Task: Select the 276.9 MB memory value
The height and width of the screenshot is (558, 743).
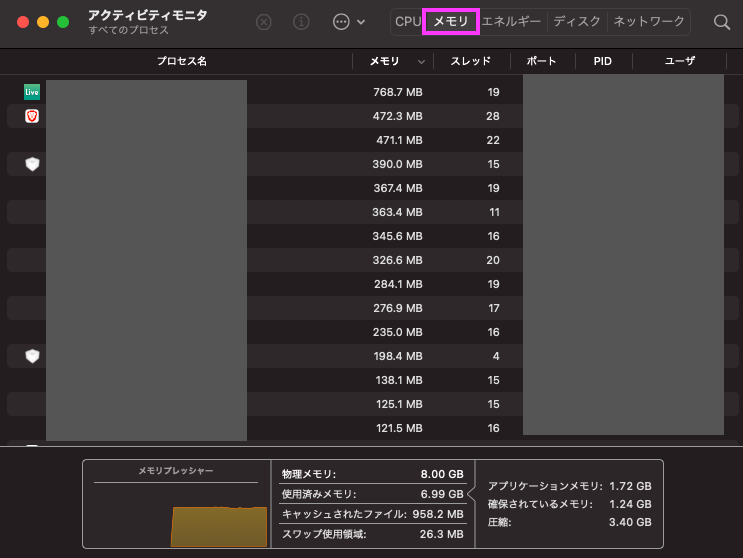Action: point(398,308)
